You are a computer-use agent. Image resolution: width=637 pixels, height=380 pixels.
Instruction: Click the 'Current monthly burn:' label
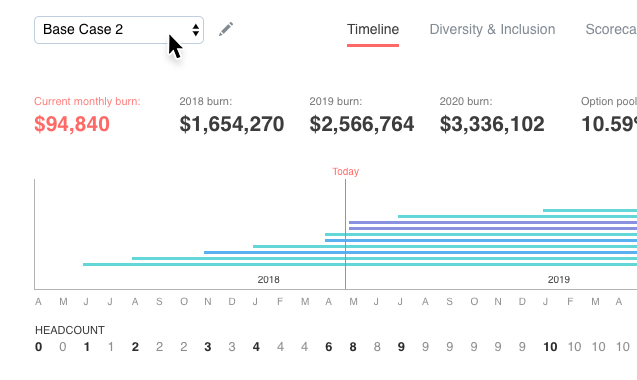click(87, 101)
